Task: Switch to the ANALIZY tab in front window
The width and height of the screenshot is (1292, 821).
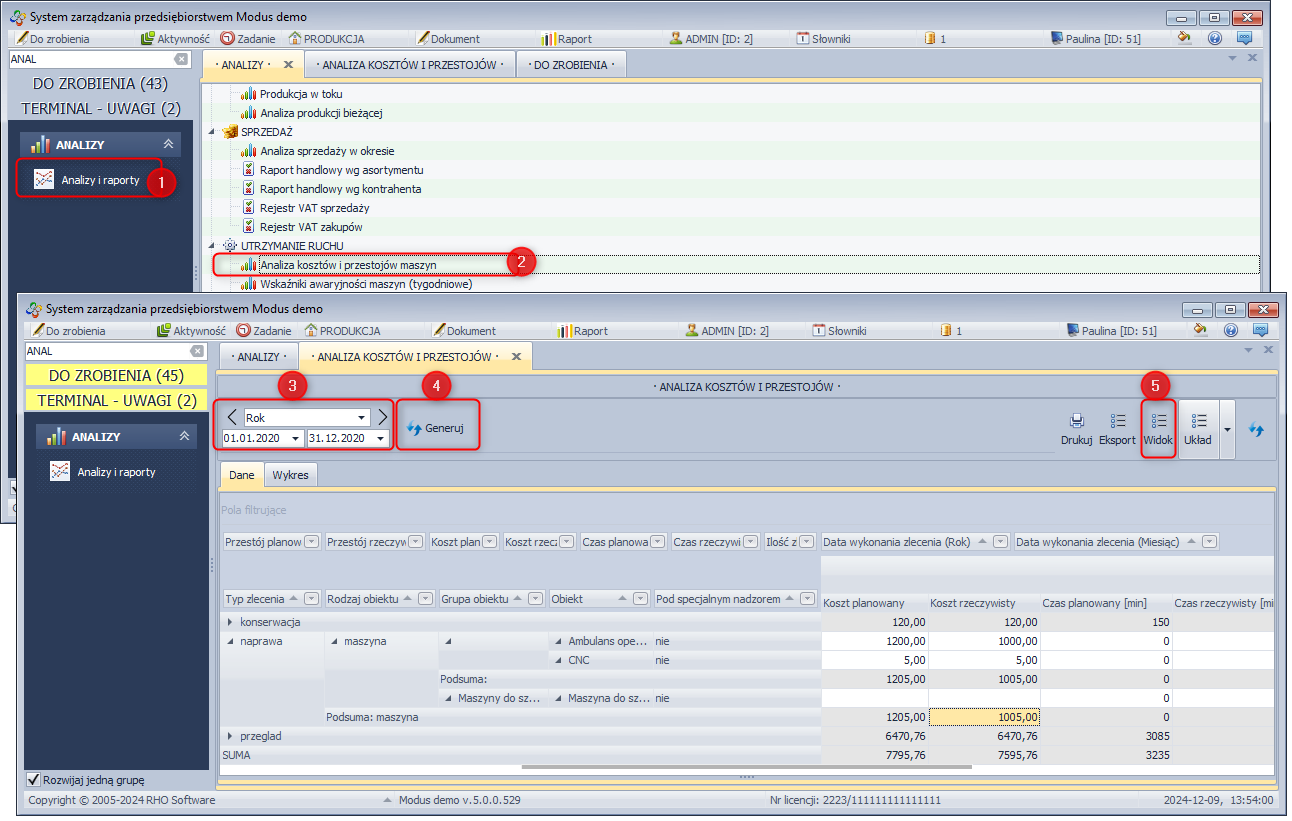Action: tap(258, 357)
